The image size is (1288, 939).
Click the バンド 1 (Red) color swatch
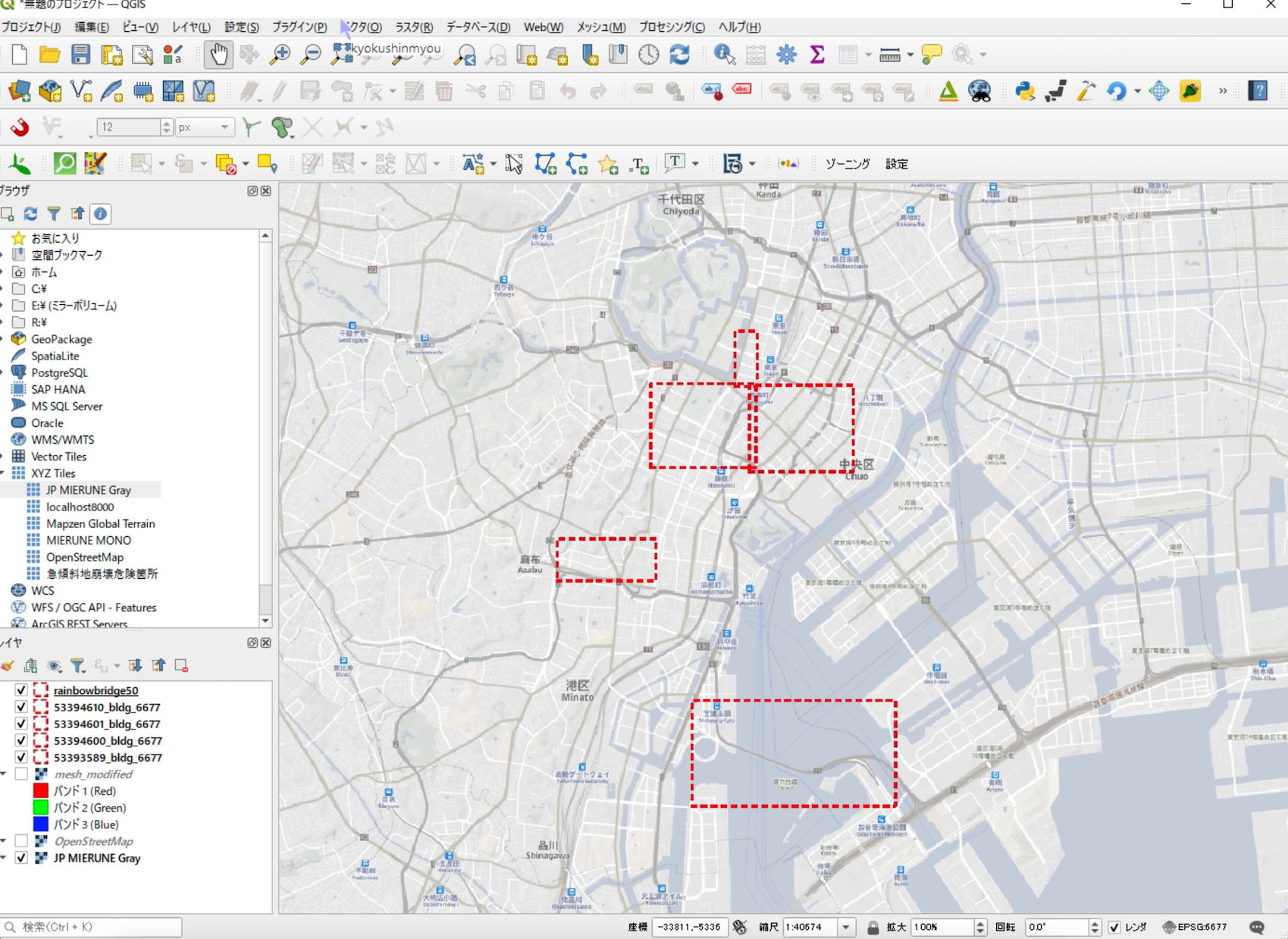pyautogui.click(x=41, y=790)
